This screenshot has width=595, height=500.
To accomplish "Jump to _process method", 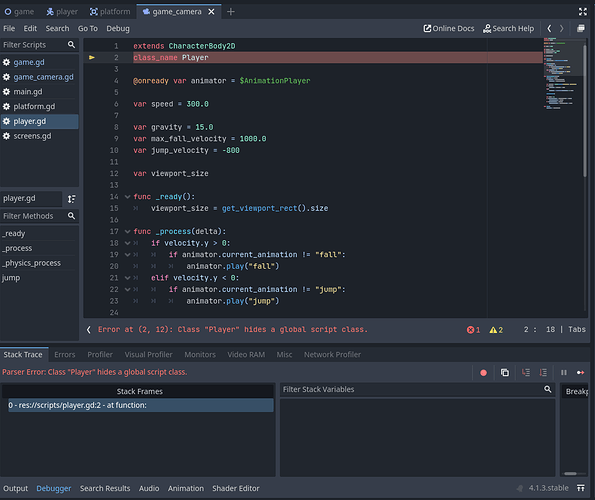I will pyautogui.click(x=39, y=248).
